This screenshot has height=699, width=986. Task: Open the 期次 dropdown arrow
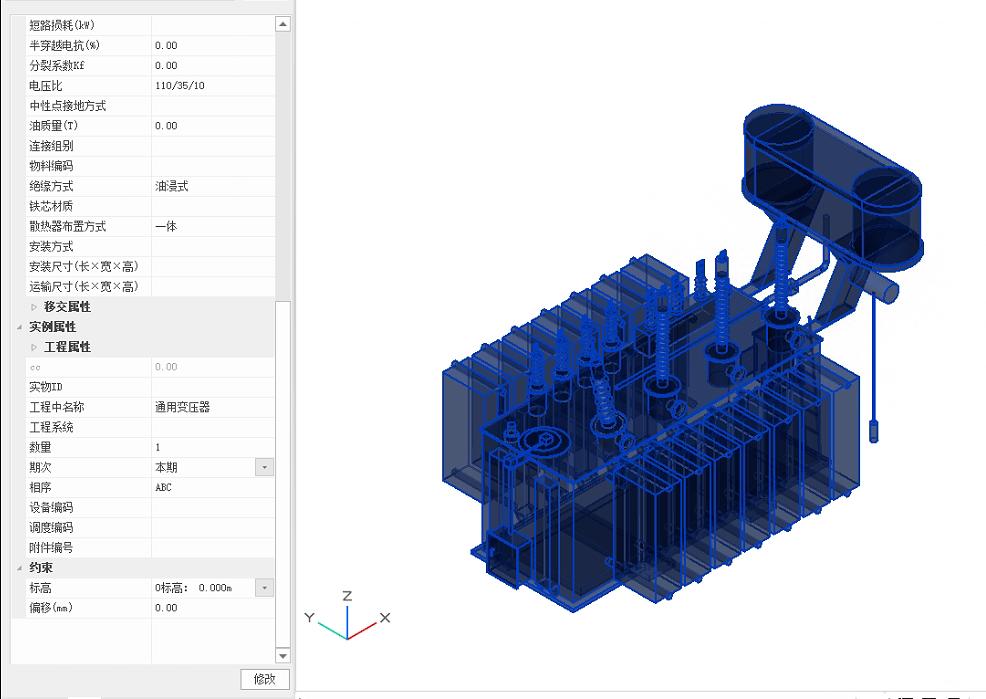tap(264, 467)
